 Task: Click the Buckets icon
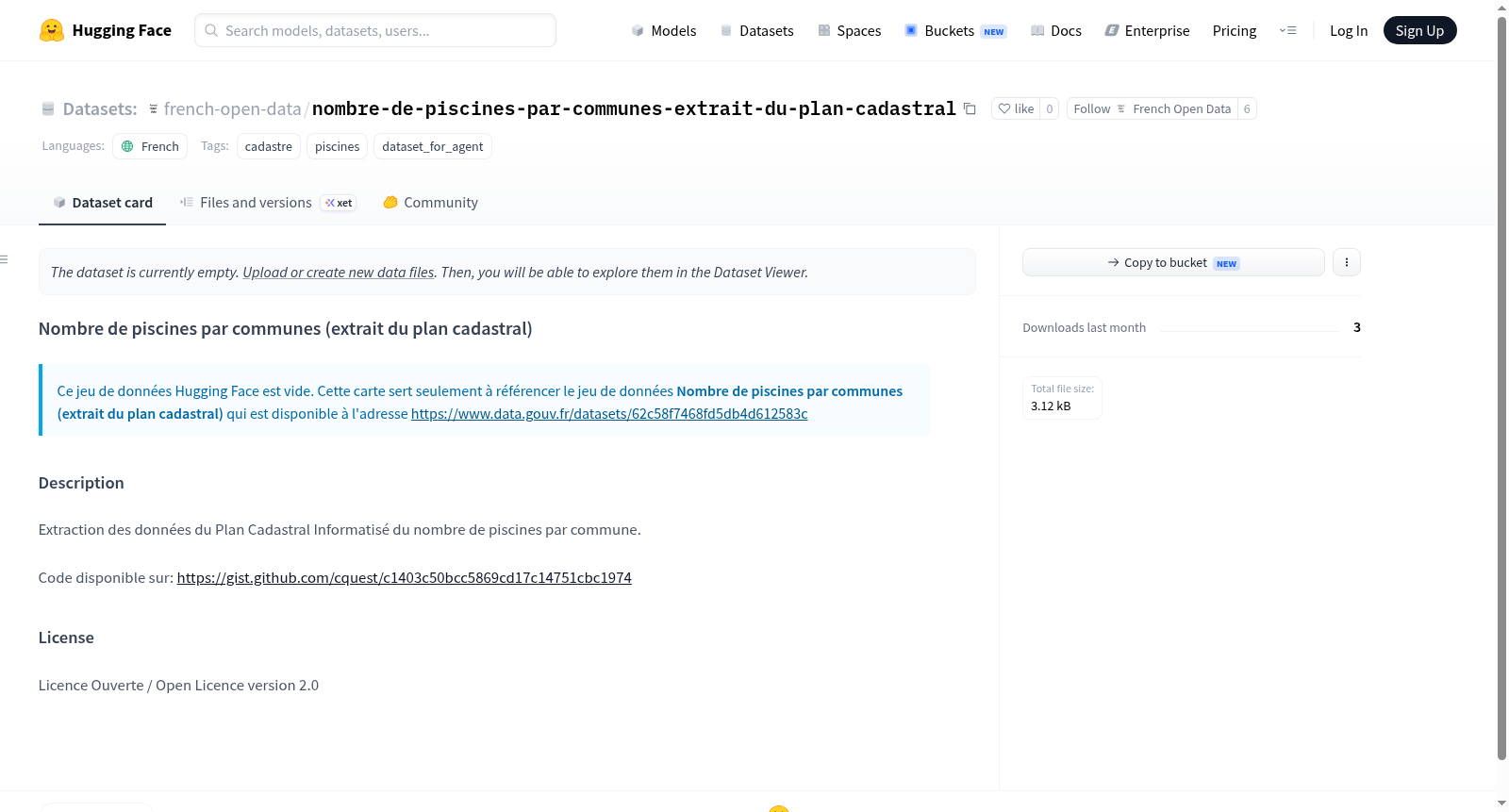911,30
